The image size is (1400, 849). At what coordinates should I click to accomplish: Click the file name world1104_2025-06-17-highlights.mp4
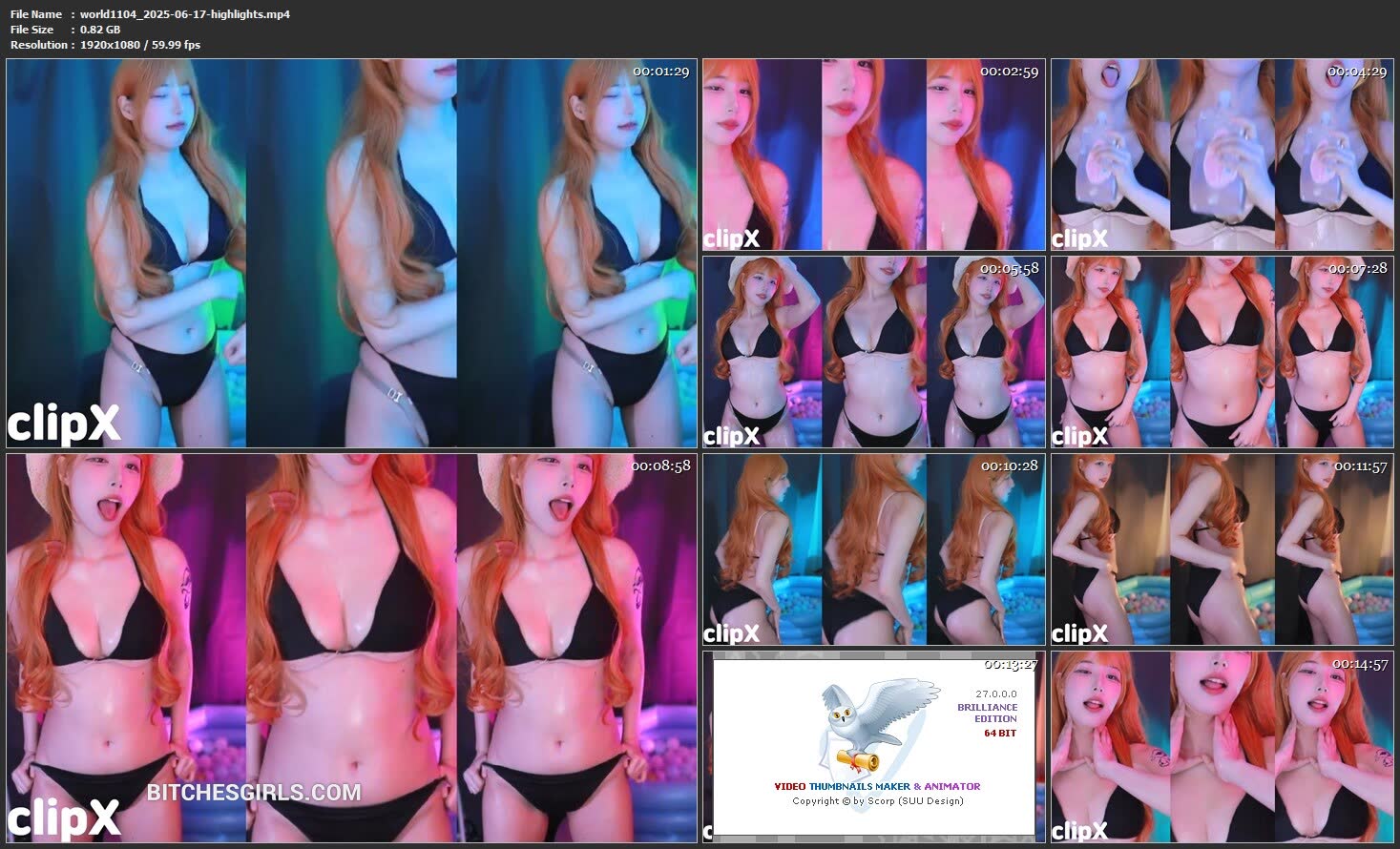185,14
